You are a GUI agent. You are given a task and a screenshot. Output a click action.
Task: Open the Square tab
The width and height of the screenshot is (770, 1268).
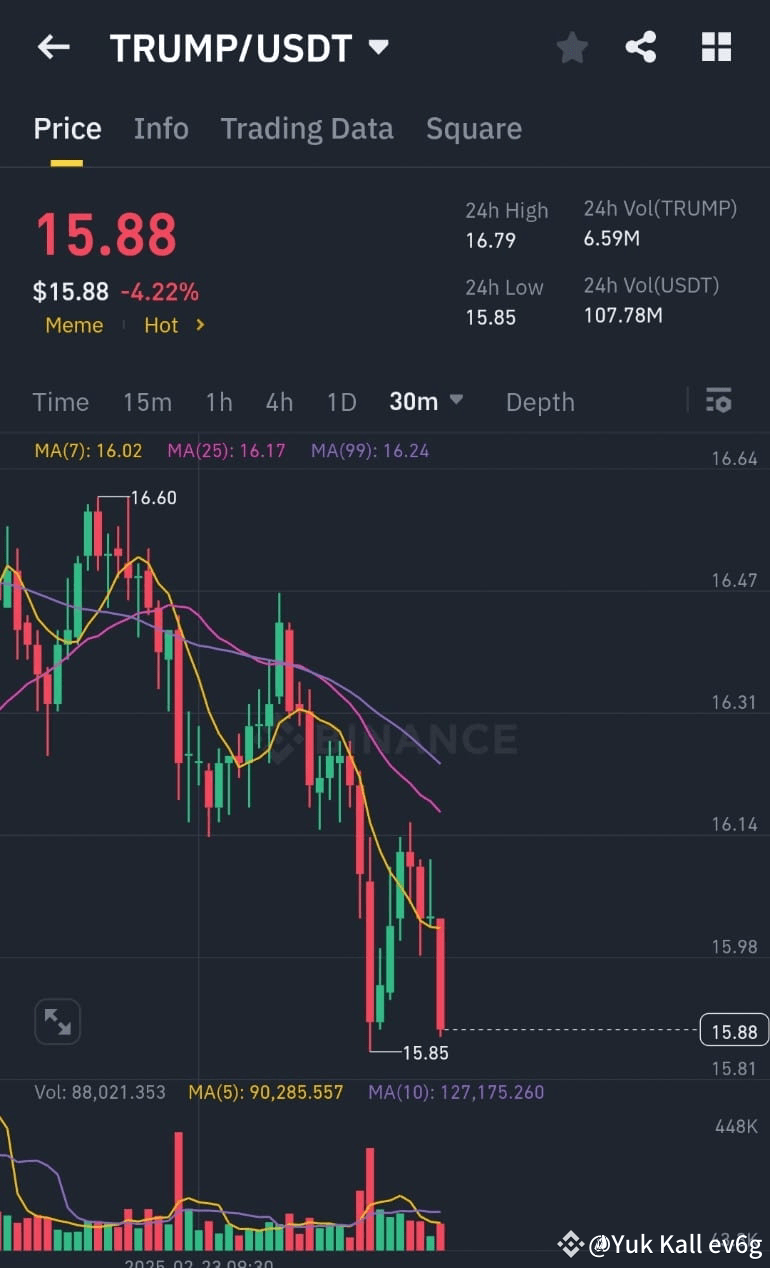(474, 128)
